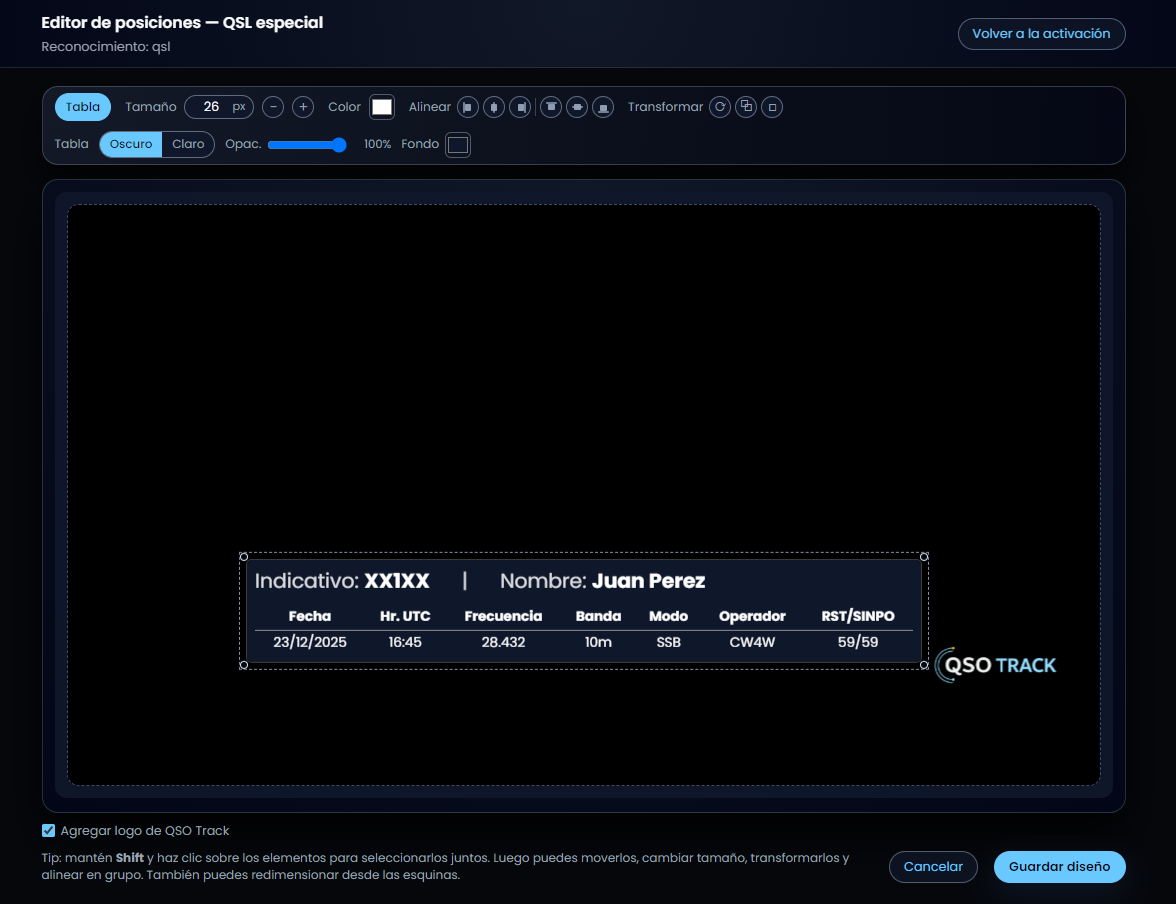This screenshot has height=904, width=1176.
Task: Open the white Color swatch
Action: point(382,107)
